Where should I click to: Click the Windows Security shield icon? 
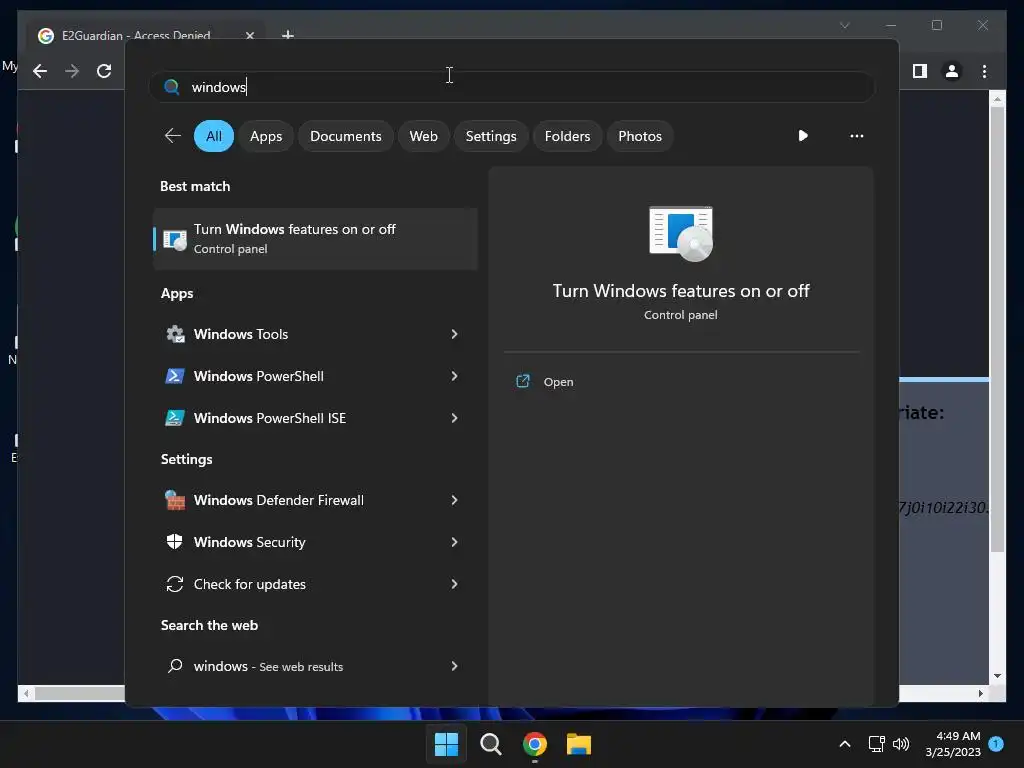point(175,542)
